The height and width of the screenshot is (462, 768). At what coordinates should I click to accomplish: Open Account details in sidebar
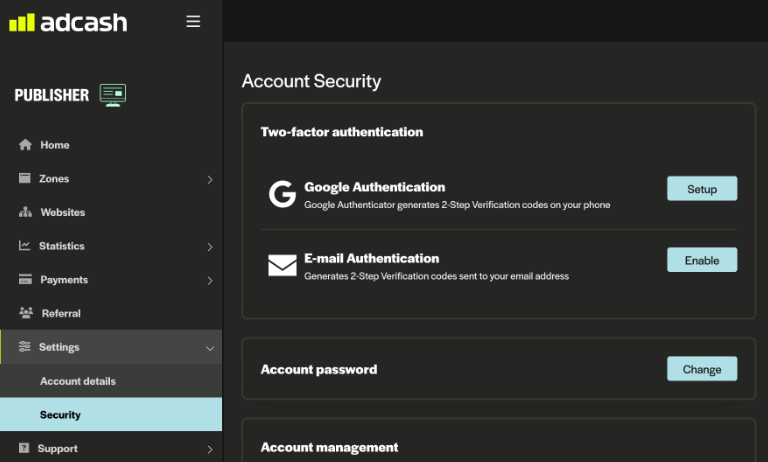pyautogui.click(x=78, y=381)
